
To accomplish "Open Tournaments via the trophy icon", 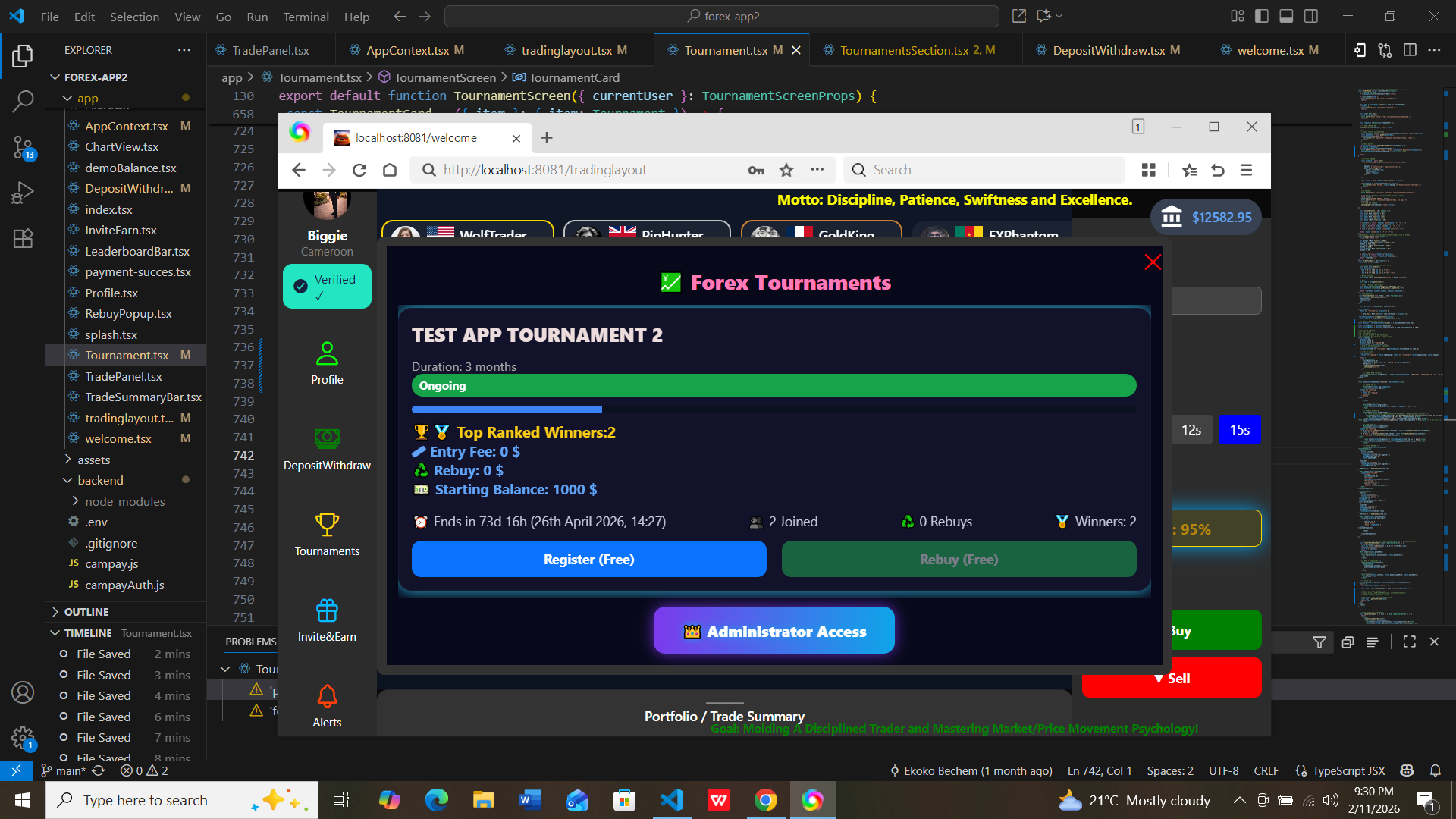I will pyautogui.click(x=326, y=533).
